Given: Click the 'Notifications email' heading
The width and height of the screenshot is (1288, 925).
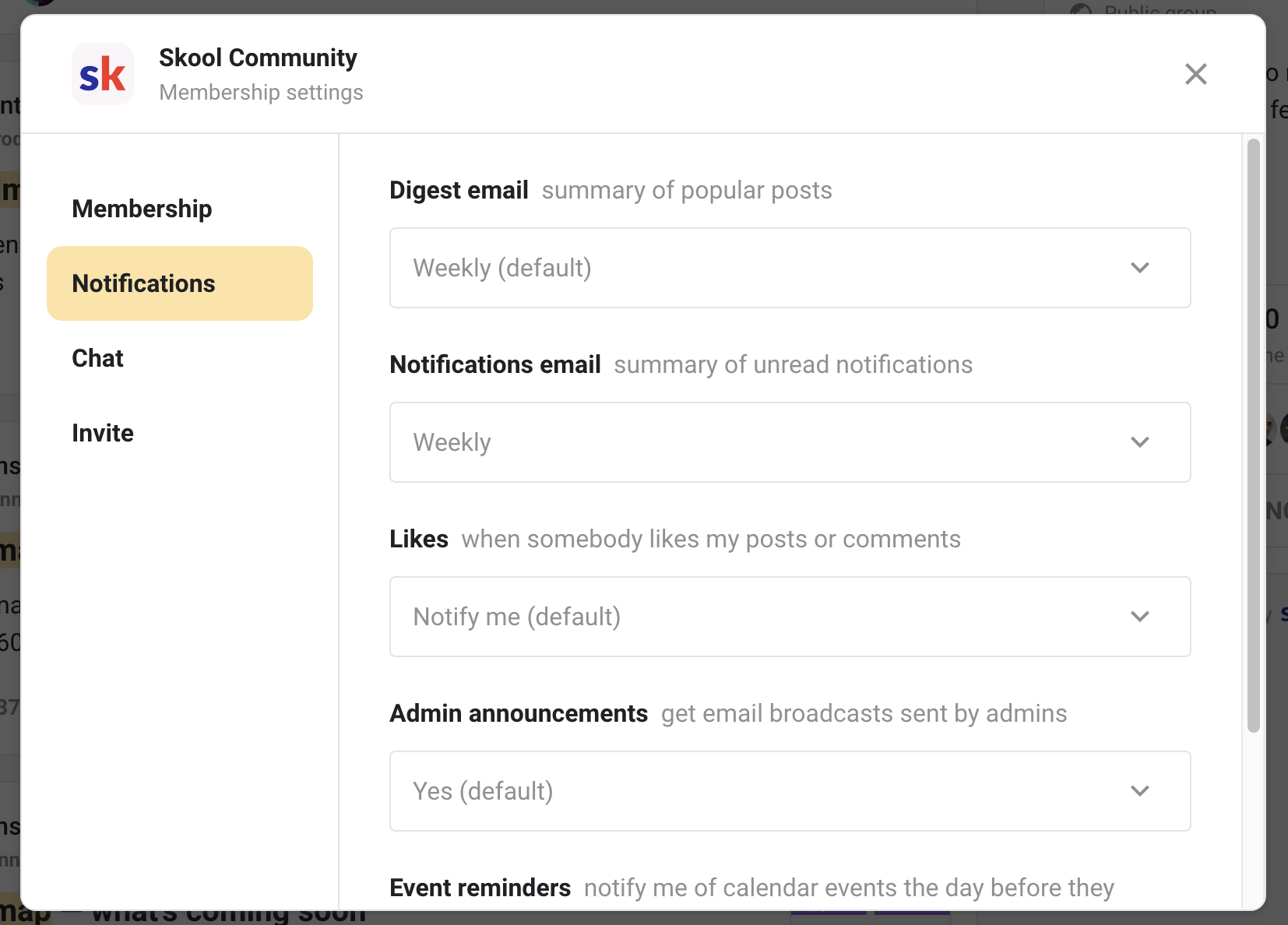Looking at the screenshot, I should pos(494,364).
